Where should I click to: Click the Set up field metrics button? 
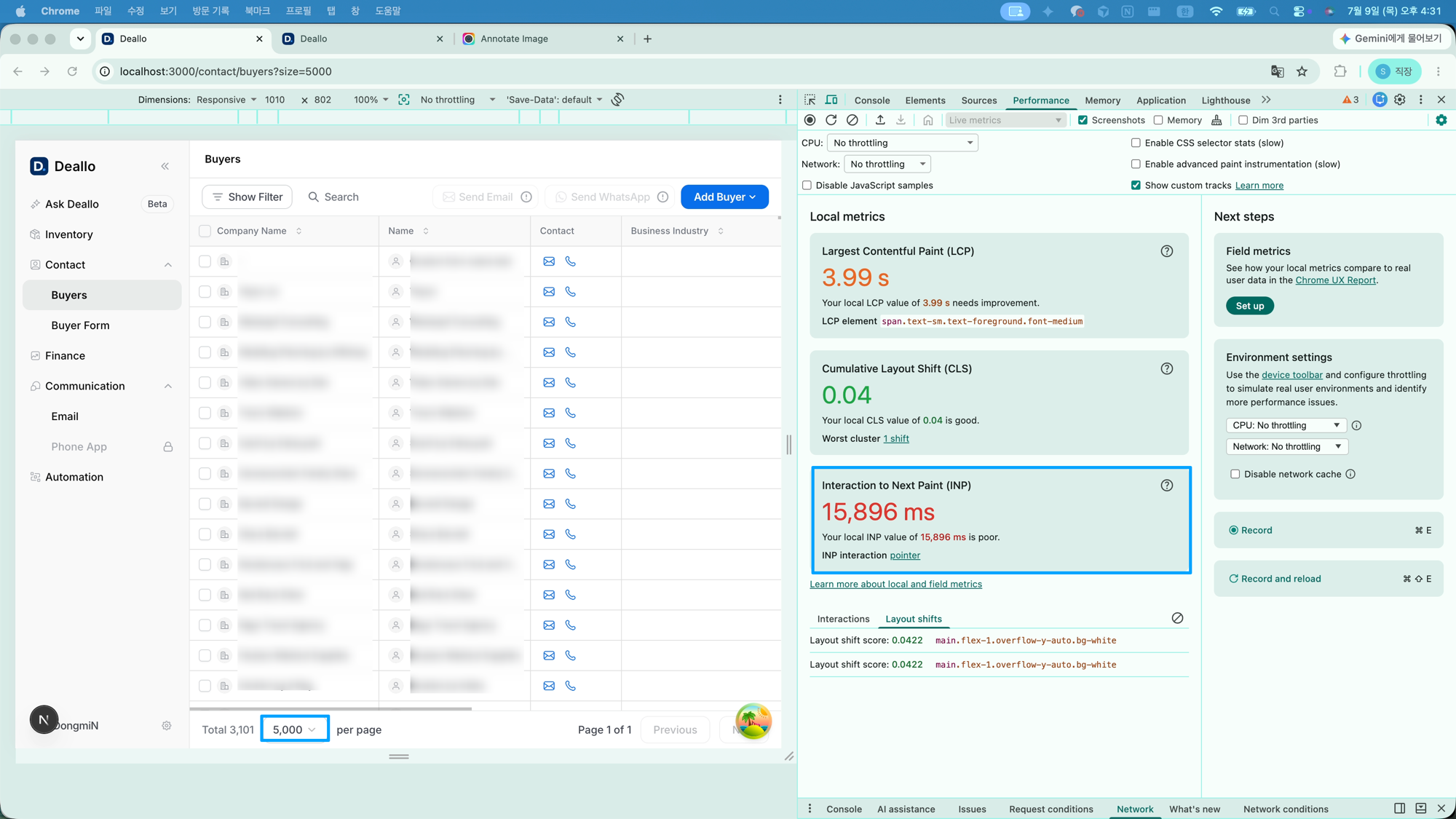pyautogui.click(x=1250, y=306)
